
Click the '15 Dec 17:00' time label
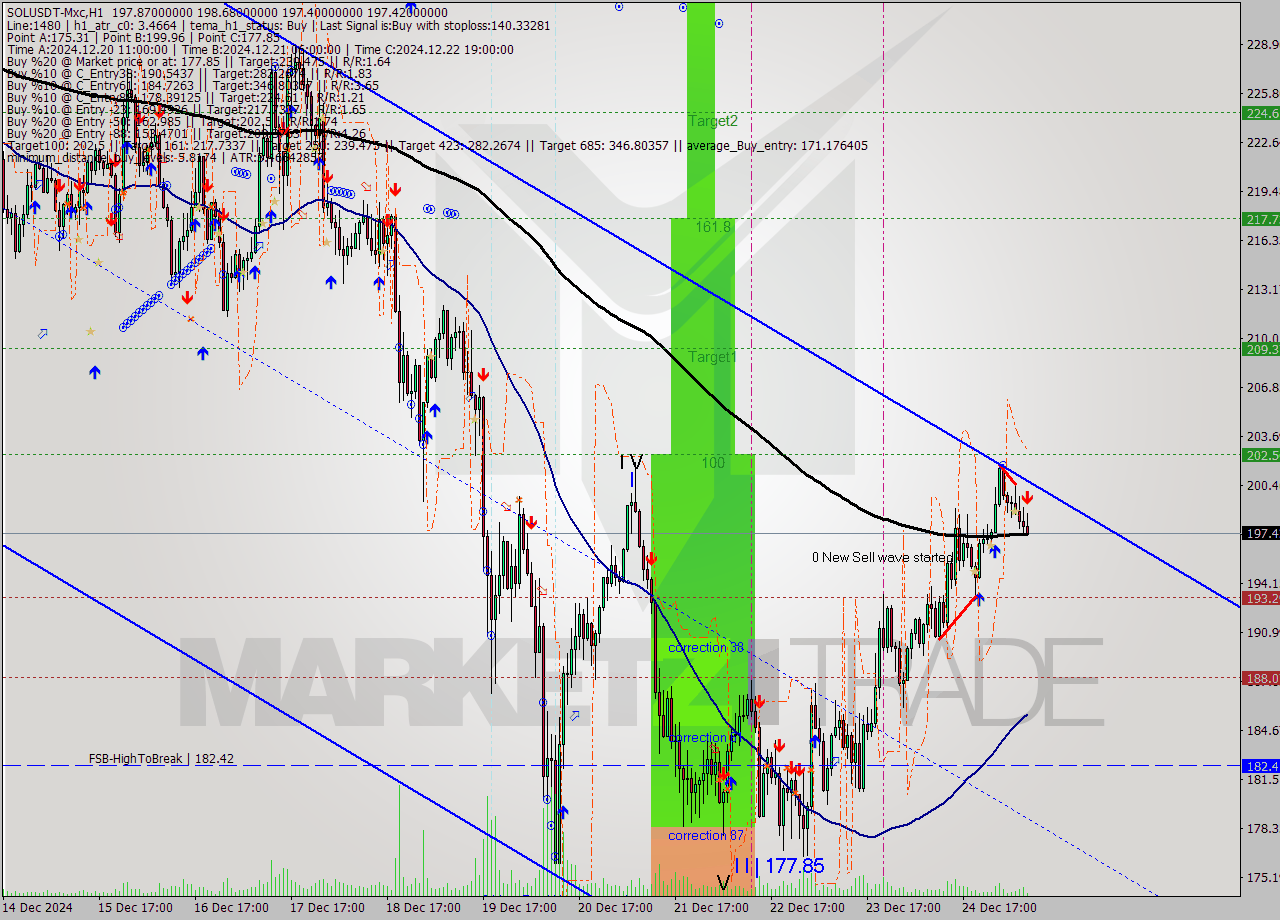point(135,907)
